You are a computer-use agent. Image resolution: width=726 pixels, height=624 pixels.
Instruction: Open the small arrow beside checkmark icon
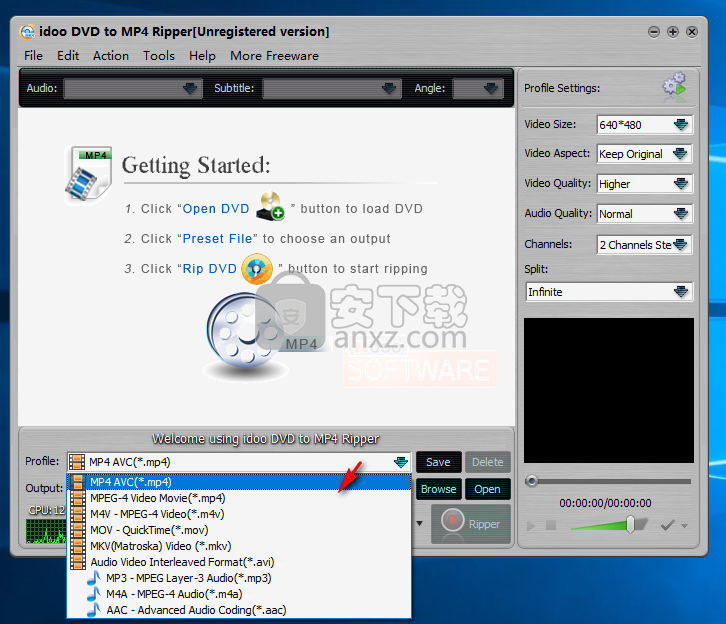click(x=684, y=526)
